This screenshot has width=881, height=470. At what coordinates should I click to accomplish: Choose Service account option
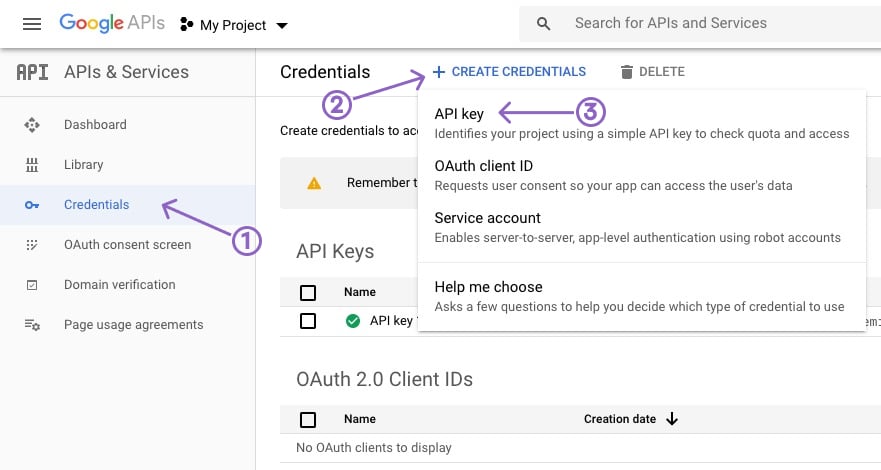pyautogui.click(x=488, y=218)
